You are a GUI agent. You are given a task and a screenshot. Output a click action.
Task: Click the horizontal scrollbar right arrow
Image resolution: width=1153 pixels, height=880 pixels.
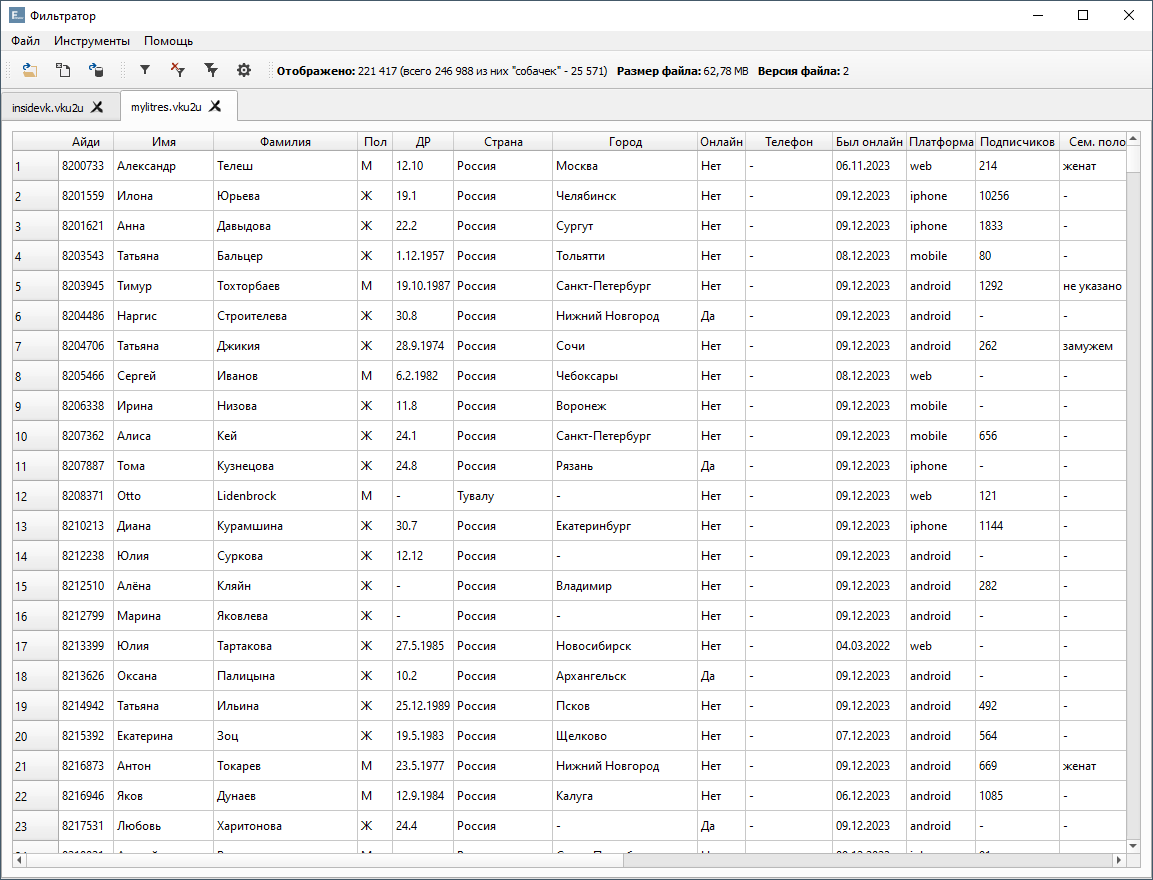1118,859
